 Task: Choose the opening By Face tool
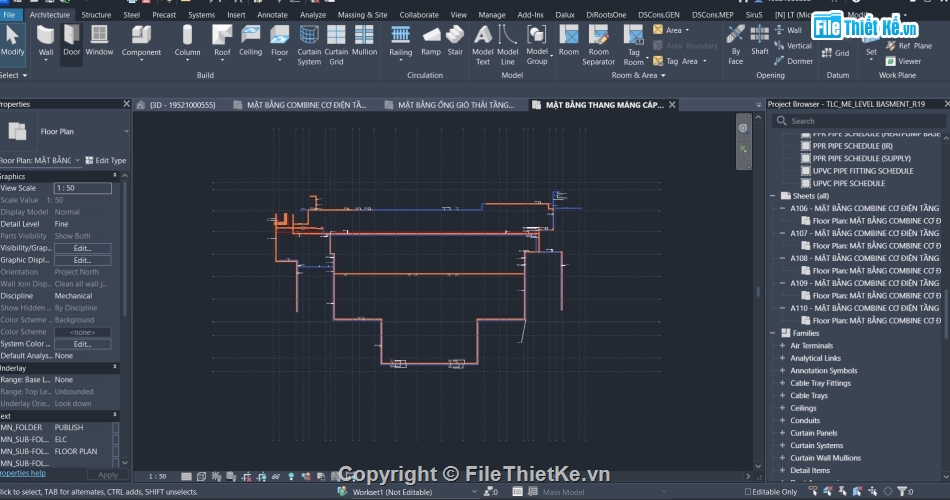pyautogui.click(x=736, y=45)
